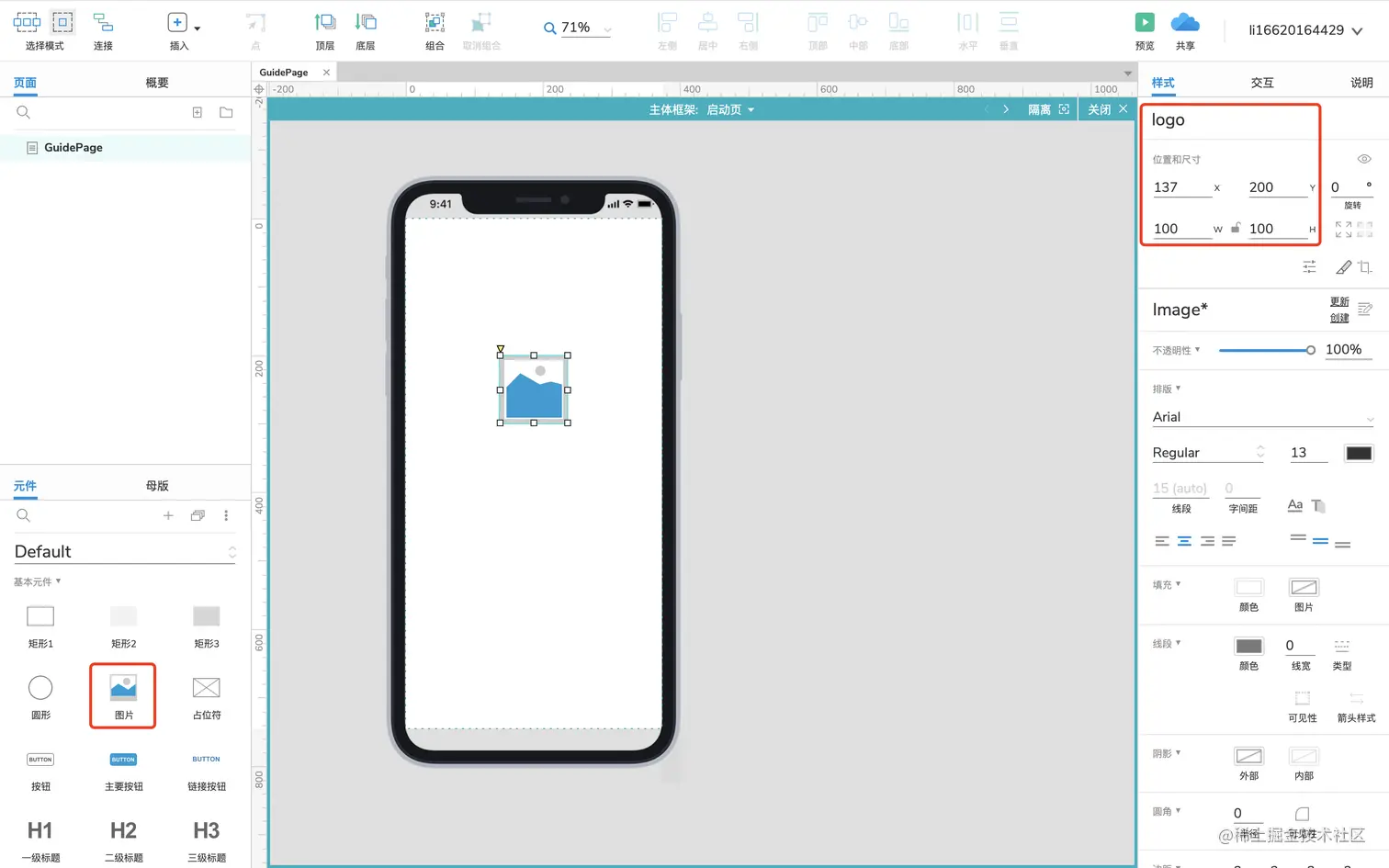Click the 更新 update style link
This screenshot has height=868, width=1389.
1339,301
